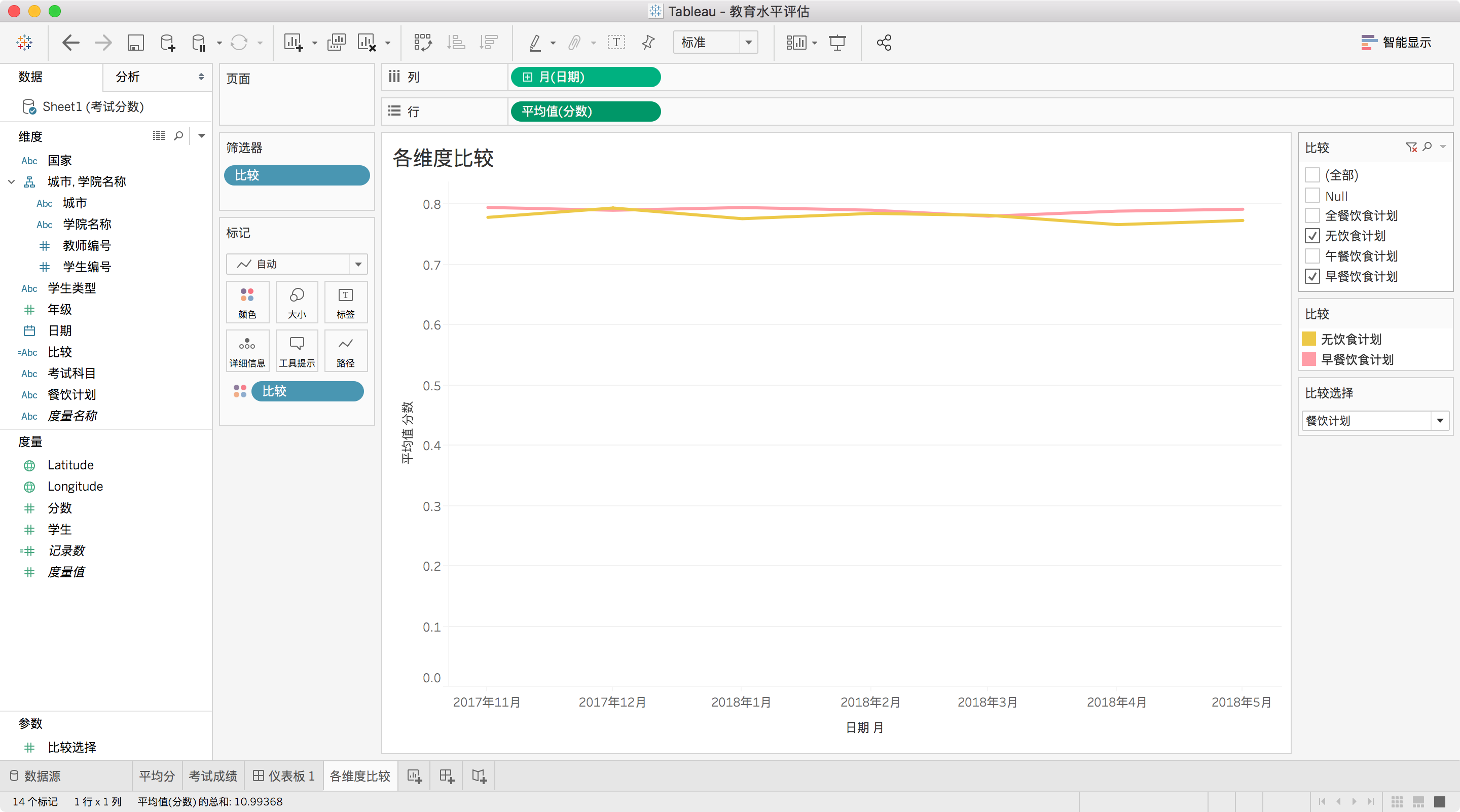Viewport: 1460px width, 812px height.
Task: Open the Color mark card
Action: coord(247,302)
